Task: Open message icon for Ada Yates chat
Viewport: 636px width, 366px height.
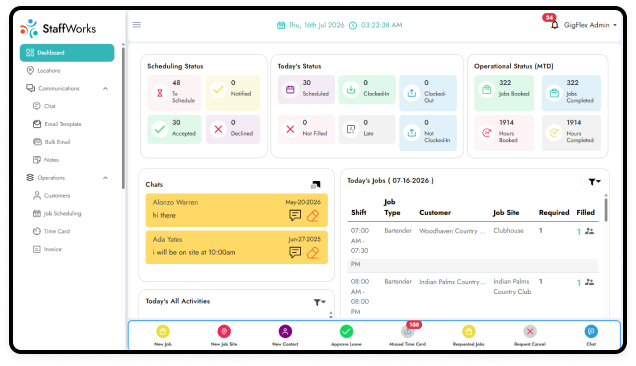Action: coord(295,252)
